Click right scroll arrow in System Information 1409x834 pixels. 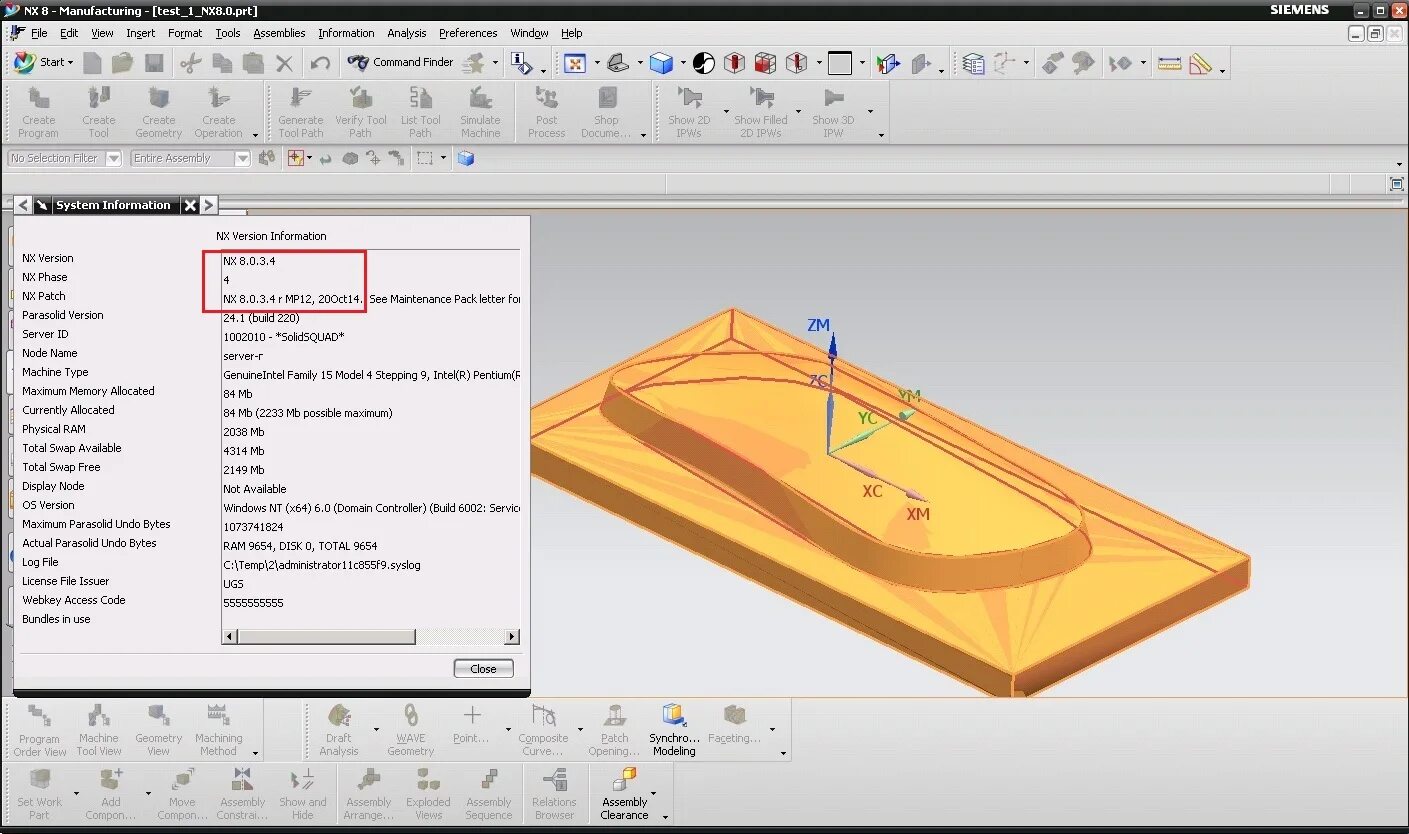[x=512, y=636]
